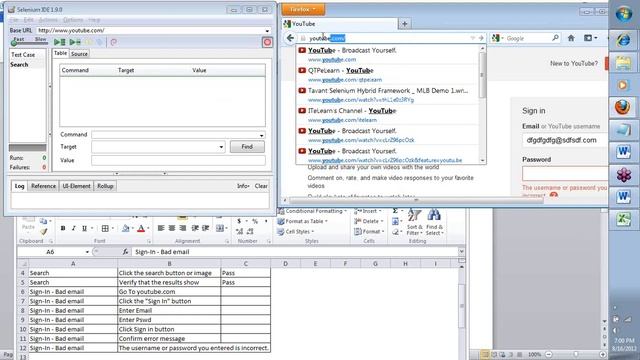Open the Target dropdown in Selenium IDE
The image size is (640, 360).
pos(221,147)
